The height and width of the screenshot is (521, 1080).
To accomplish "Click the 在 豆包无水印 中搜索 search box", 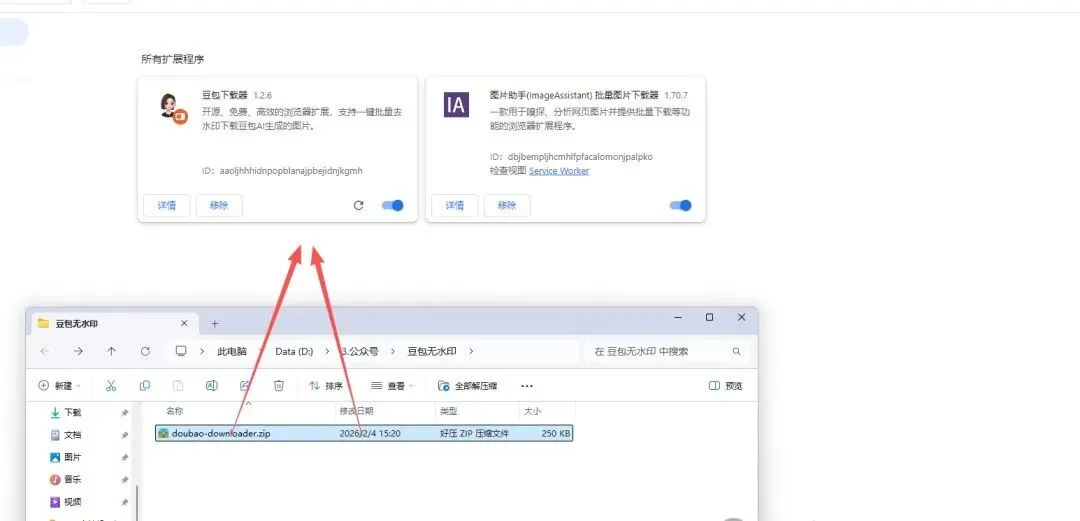I will point(667,351).
